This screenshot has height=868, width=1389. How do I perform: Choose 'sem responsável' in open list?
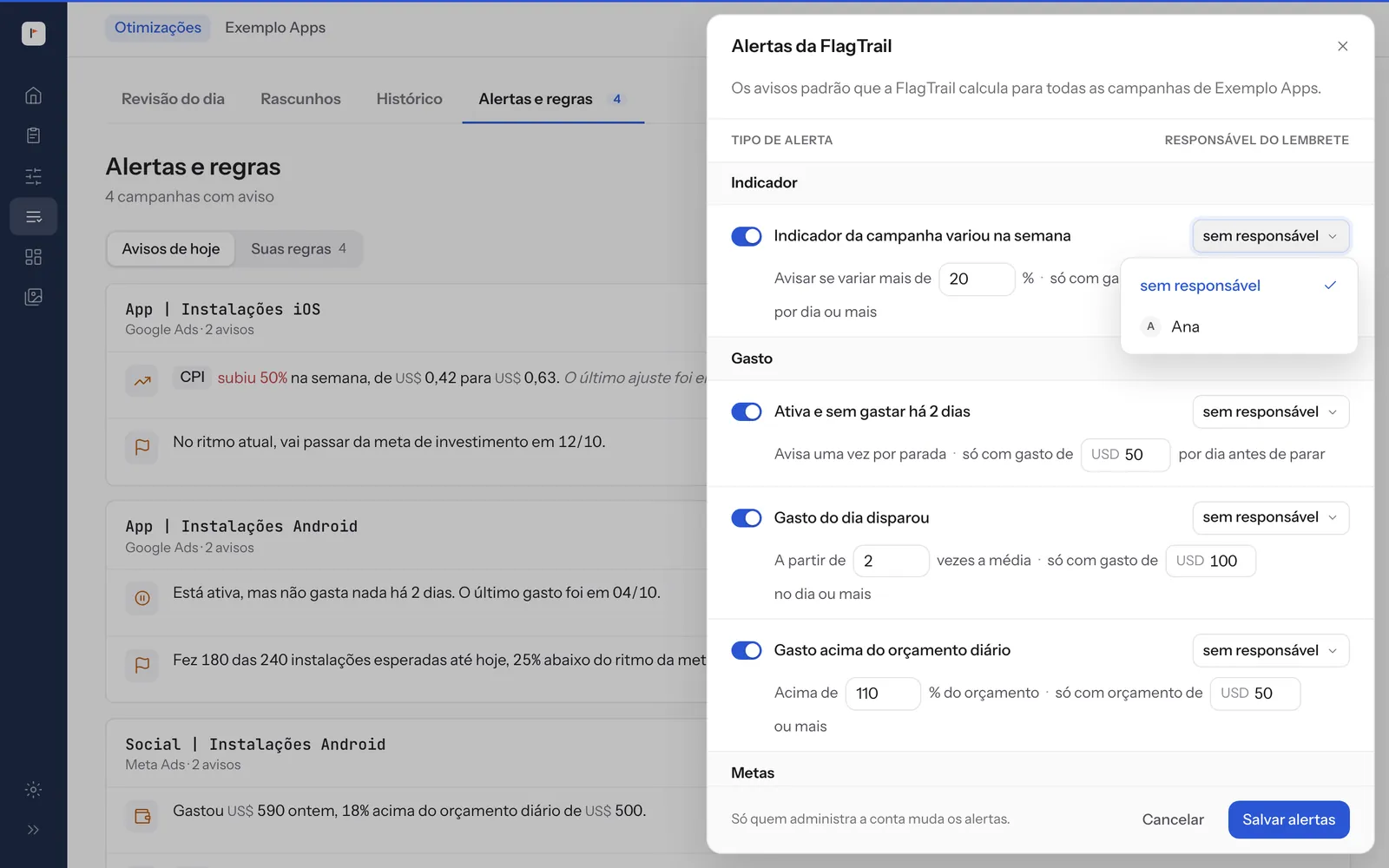(1239, 286)
